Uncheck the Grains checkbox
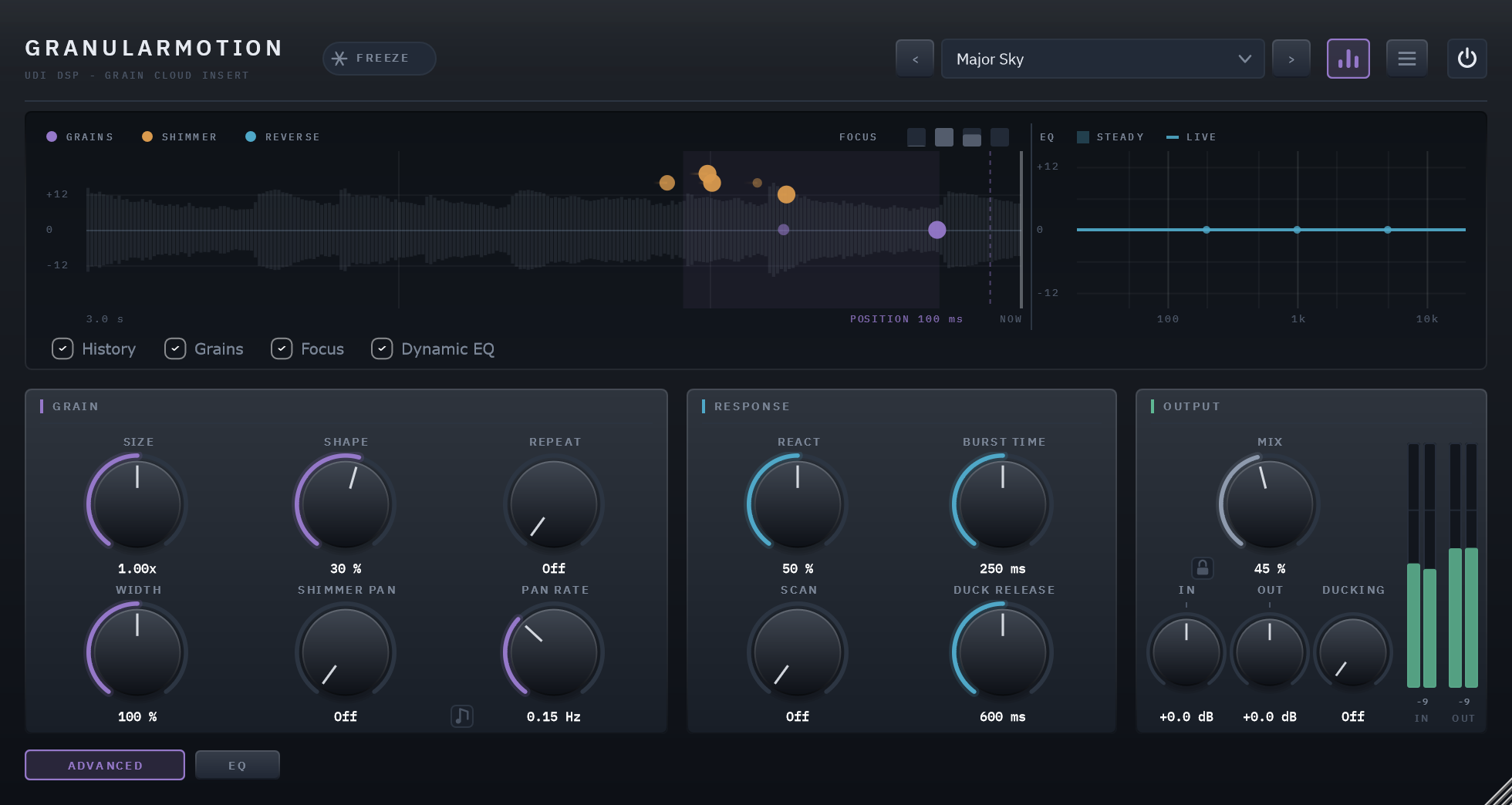 tap(175, 349)
